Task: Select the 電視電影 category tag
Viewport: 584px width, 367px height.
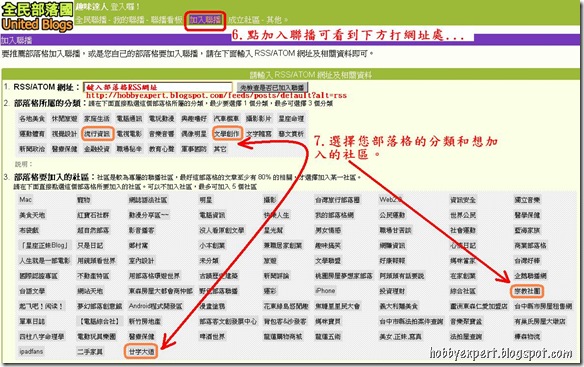Action: [129, 134]
